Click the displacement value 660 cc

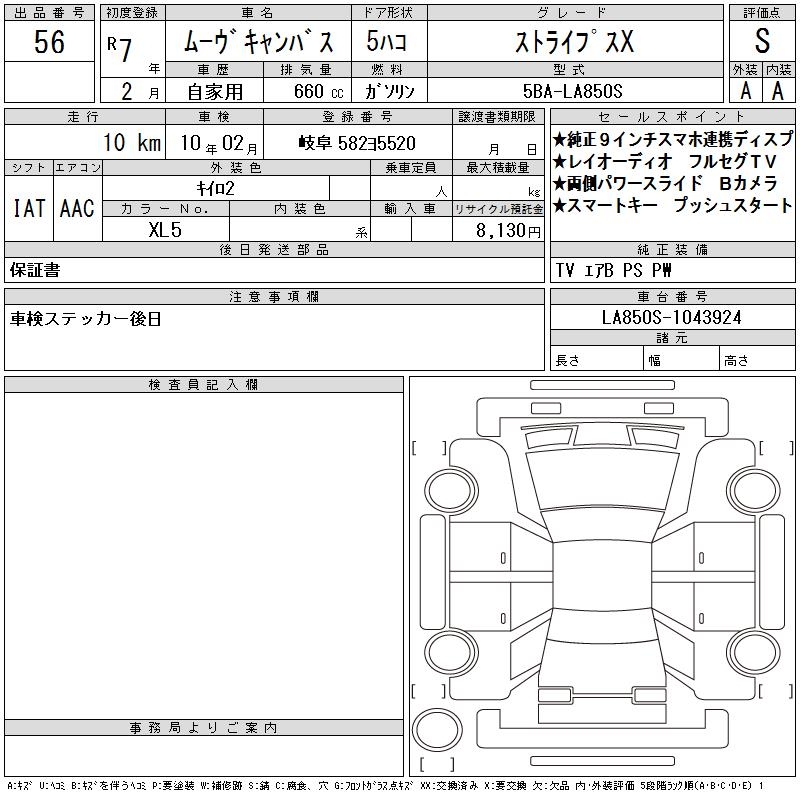[x=318, y=91]
